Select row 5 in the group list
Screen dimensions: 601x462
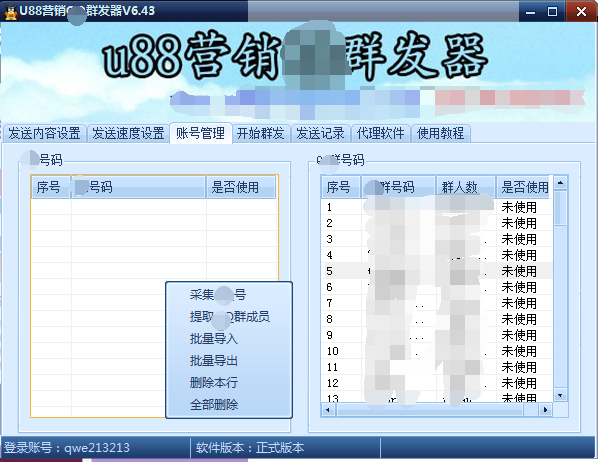point(437,271)
